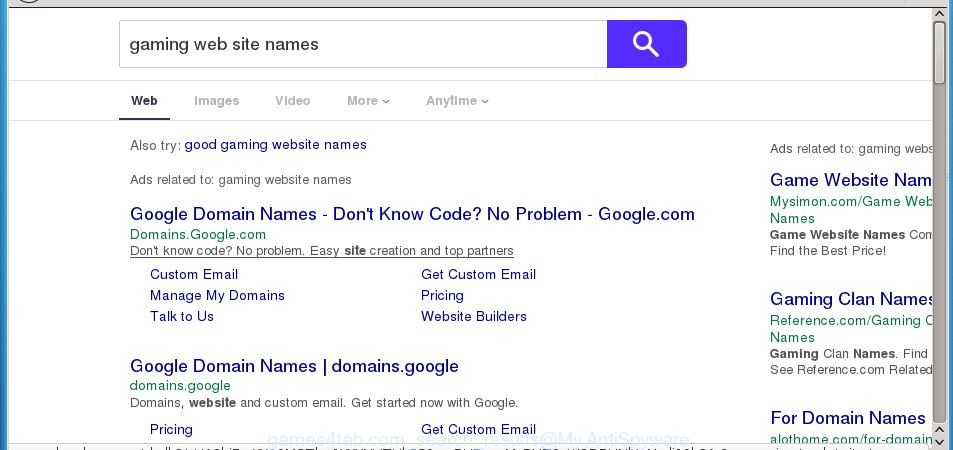Screen dimensions: 953x450
Task: Open Get Custom Email under first ad
Action: pyautogui.click(x=478, y=274)
